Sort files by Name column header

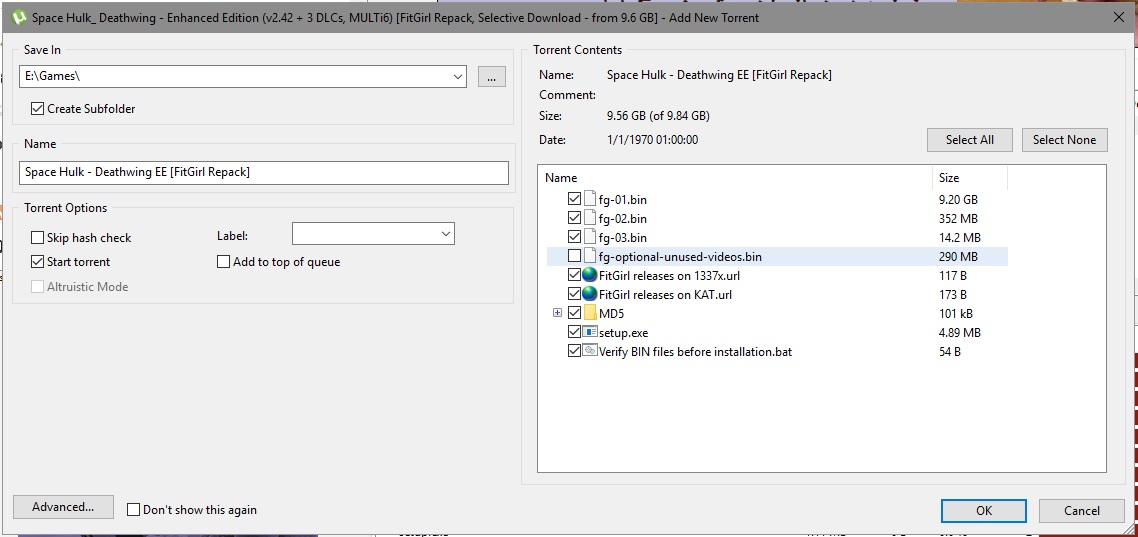[x=735, y=177]
